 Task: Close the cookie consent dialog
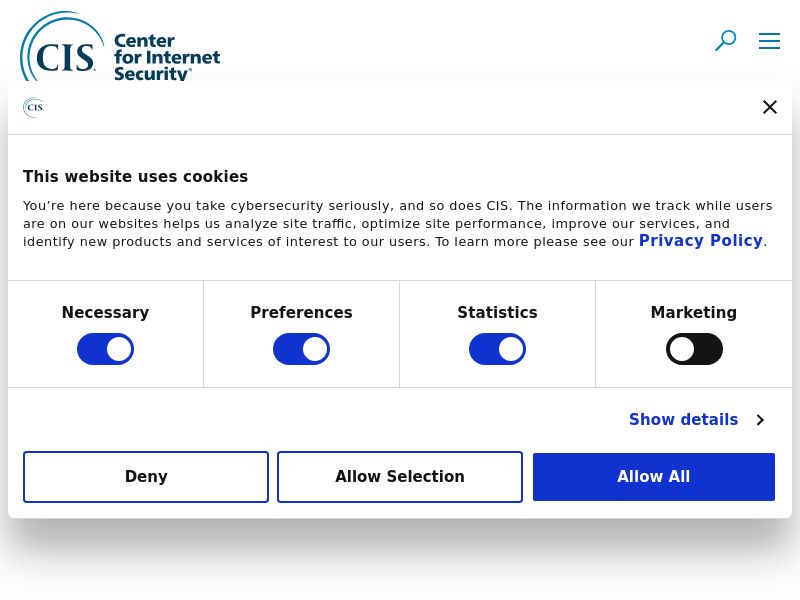pos(769,107)
